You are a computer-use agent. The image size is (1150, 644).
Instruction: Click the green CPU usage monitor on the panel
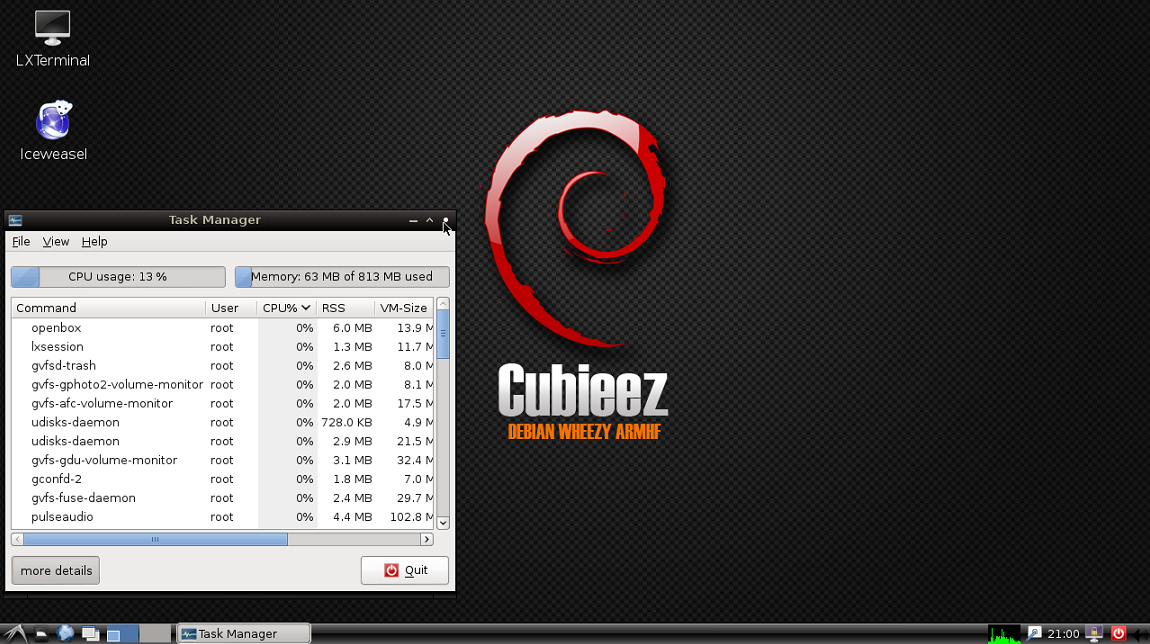point(1003,634)
